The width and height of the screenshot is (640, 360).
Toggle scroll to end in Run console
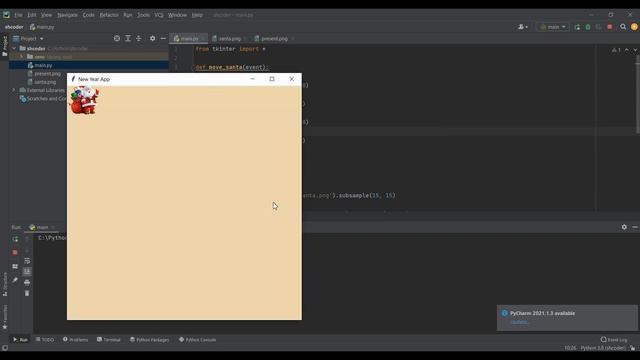27,271
